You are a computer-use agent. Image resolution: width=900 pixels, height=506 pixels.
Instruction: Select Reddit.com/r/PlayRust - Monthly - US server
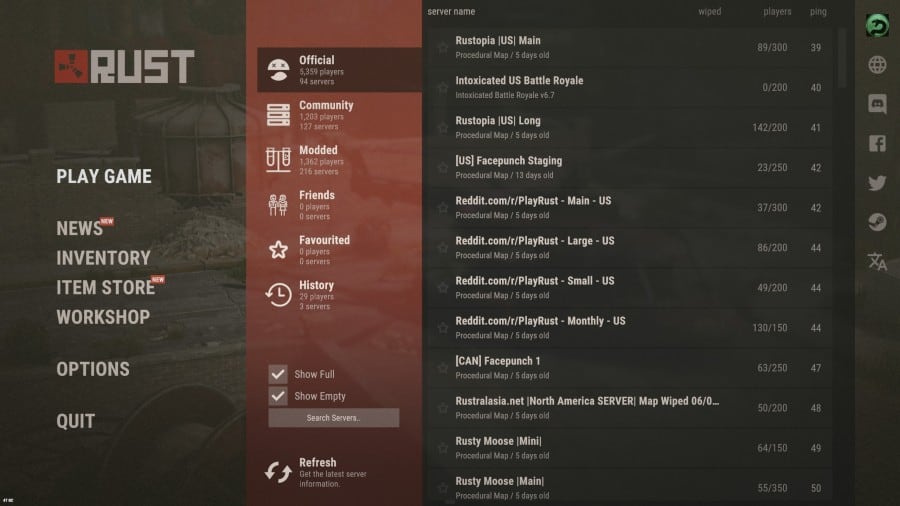(629, 328)
